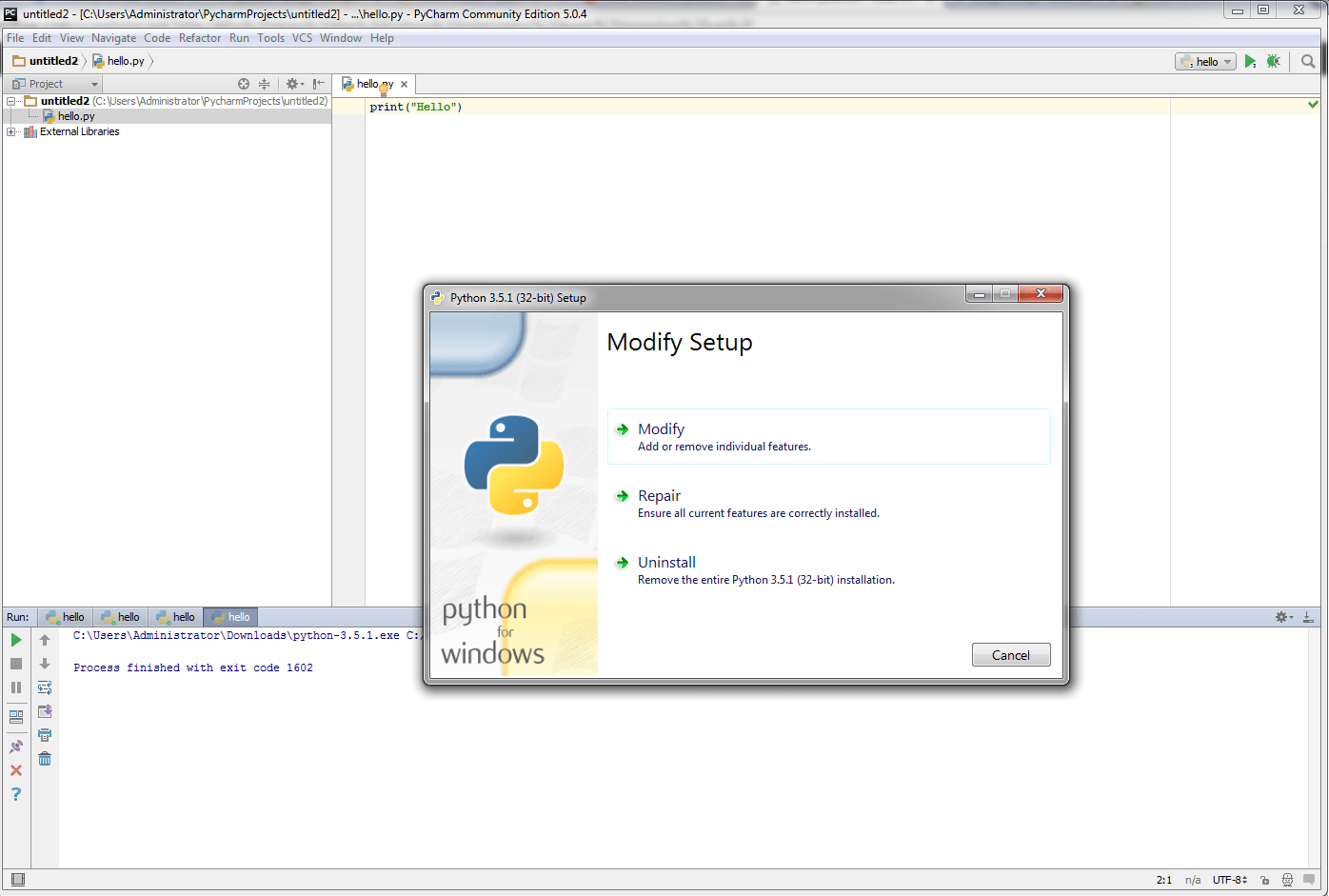This screenshot has height=896, width=1329.
Task: Switch to the hello.py editor tab
Action: point(371,83)
